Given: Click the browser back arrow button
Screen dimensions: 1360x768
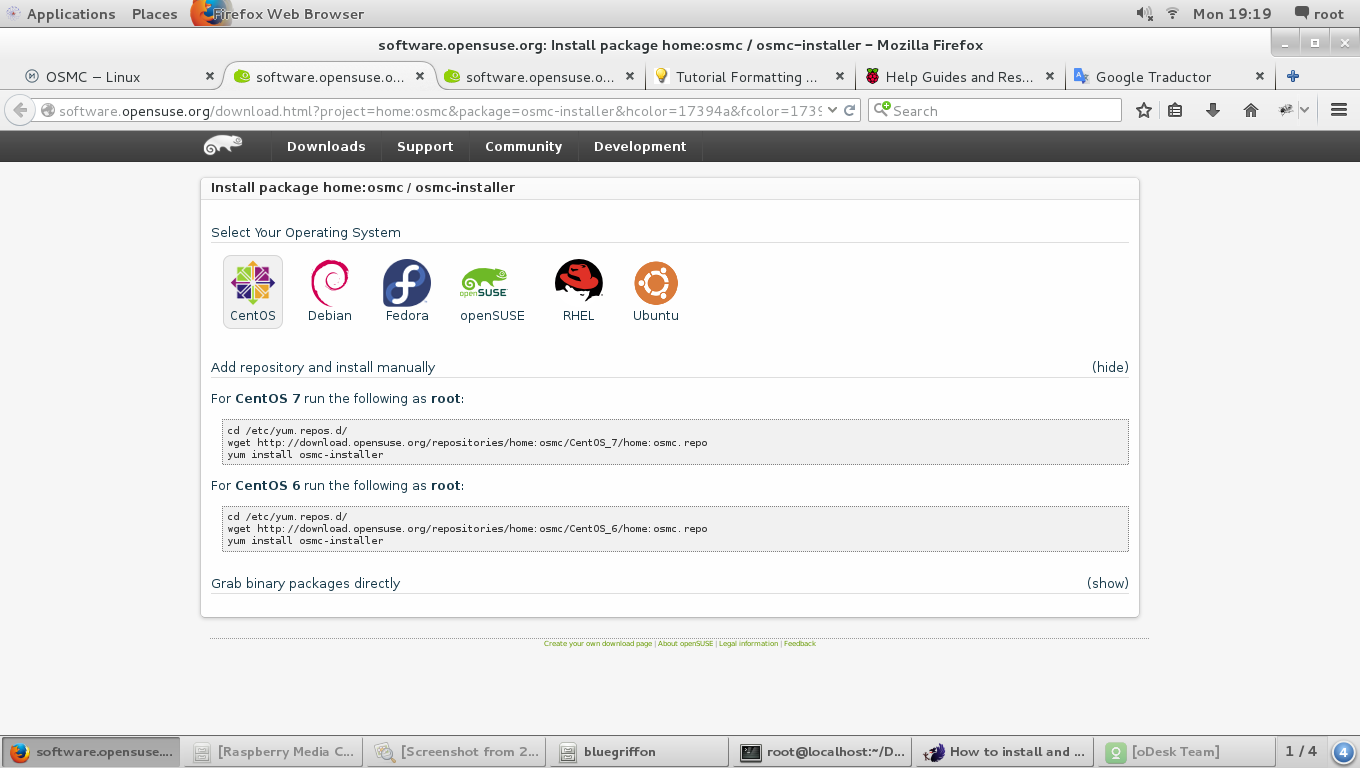Looking at the screenshot, I should point(20,110).
